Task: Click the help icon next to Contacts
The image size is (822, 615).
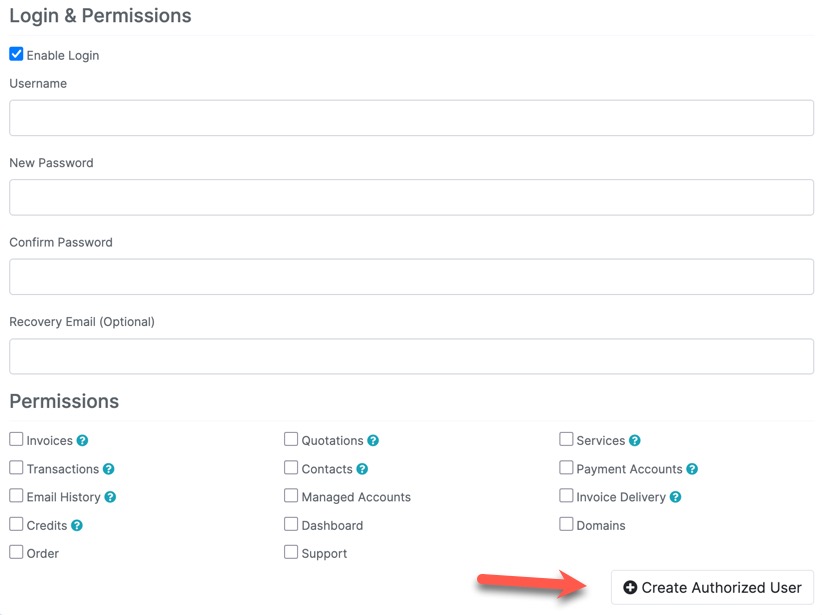Action: click(363, 469)
